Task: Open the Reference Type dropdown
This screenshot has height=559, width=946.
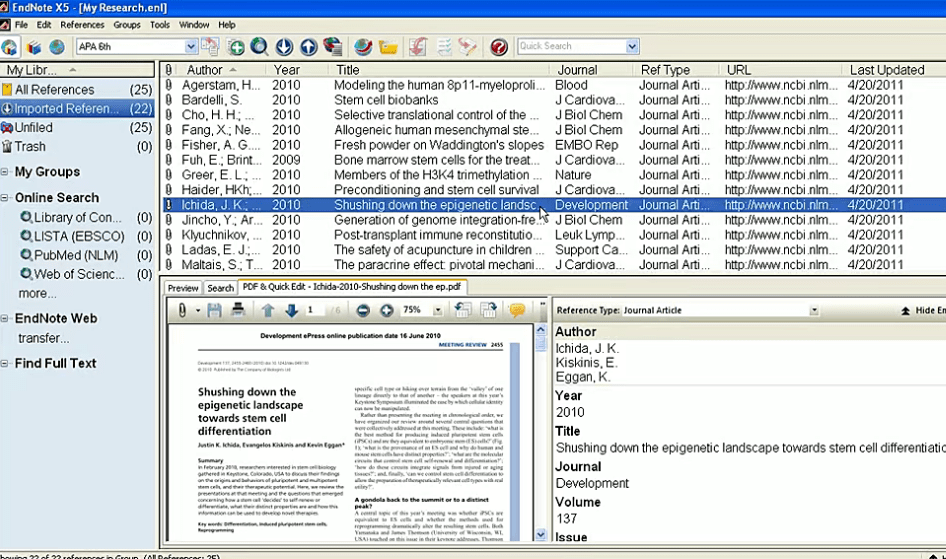Action: pos(814,311)
